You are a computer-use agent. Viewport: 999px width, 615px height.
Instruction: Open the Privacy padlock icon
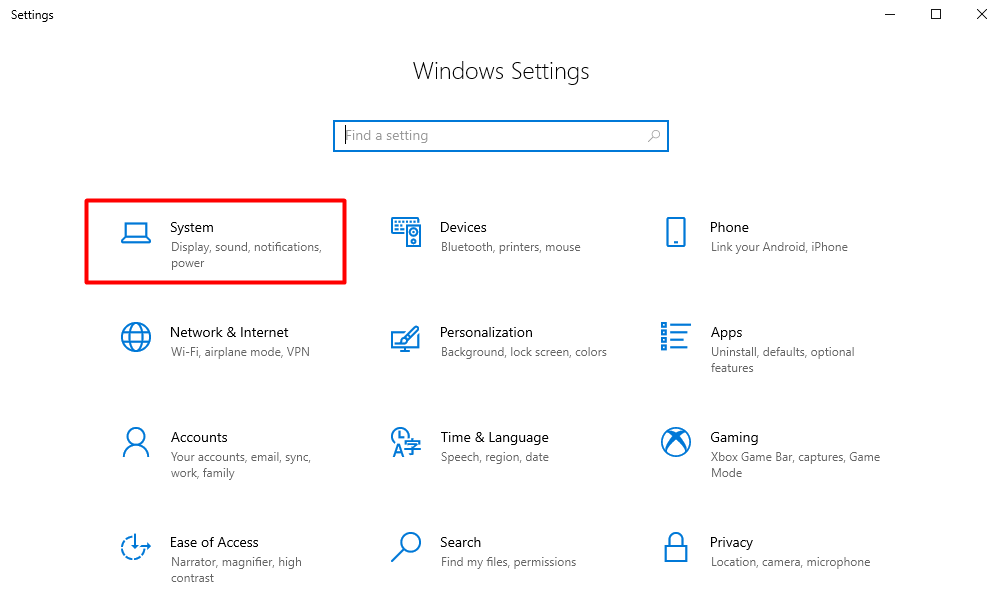pyautogui.click(x=675, y=547)
